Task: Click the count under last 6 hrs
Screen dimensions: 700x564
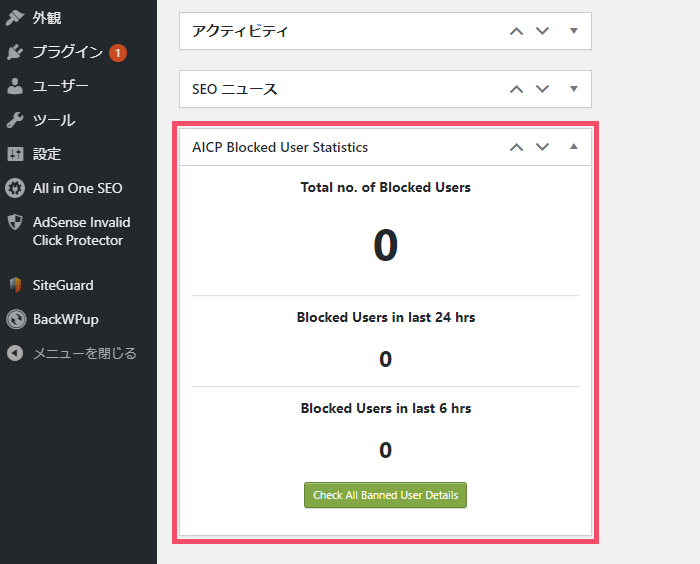Action: [386, 450]
